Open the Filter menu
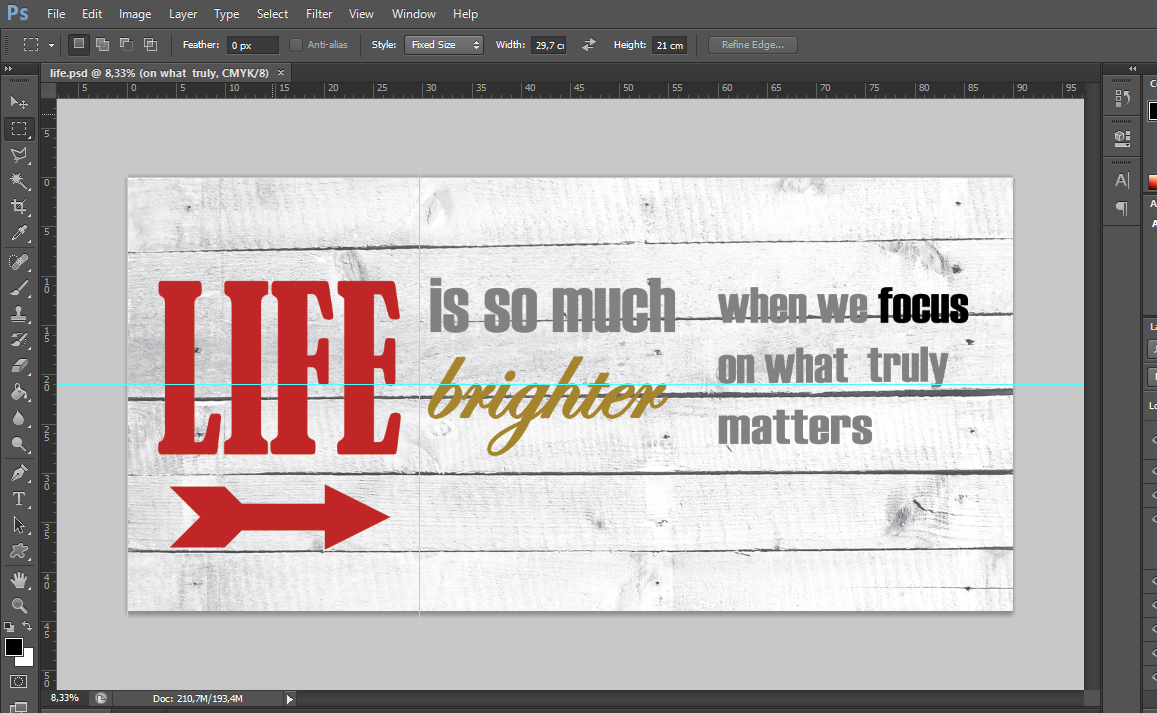This screenshot has height=713, width=1157. 319,14
